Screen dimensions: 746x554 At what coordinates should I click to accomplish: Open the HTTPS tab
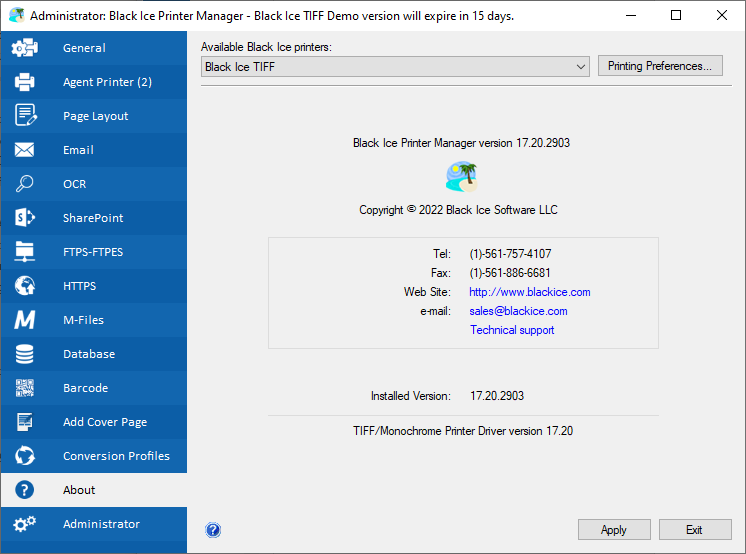point(80,286)
